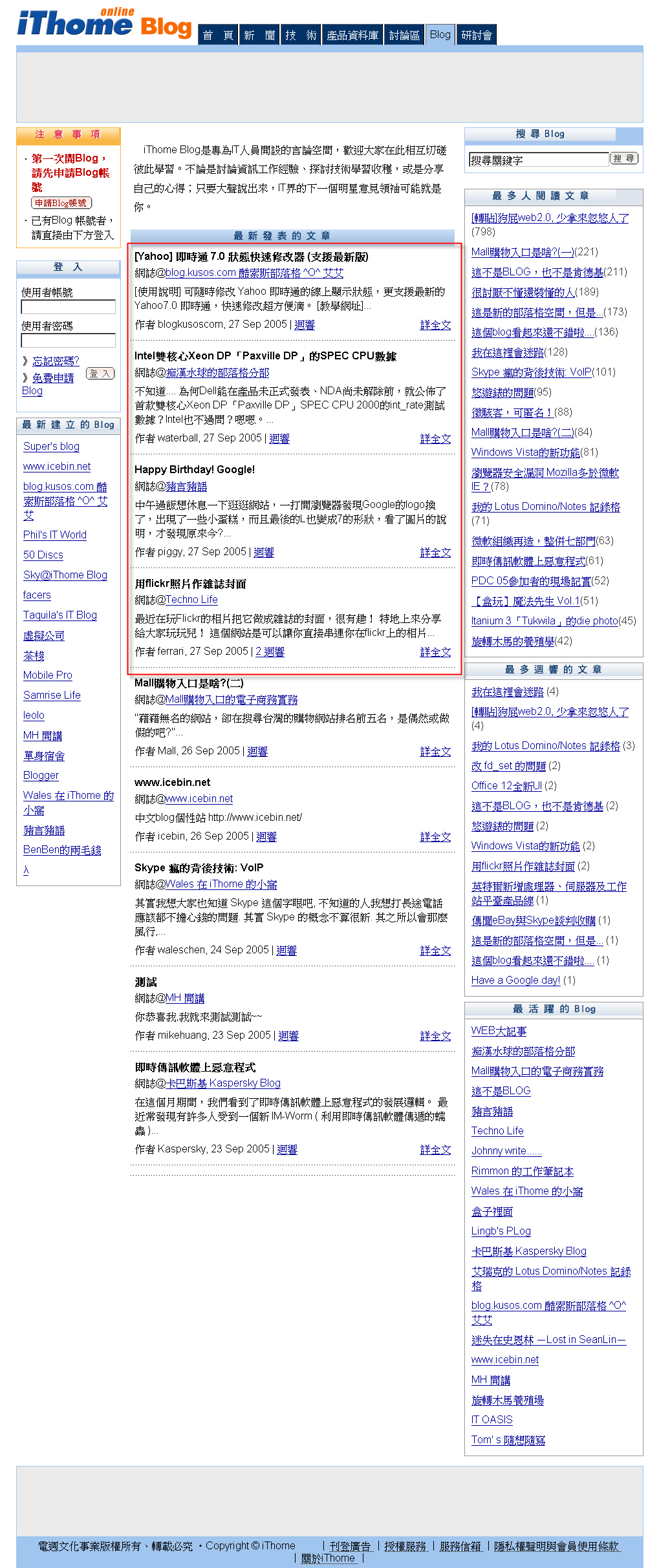
Task: Focus the 使用者帳號 input field
Action: [x=69, y=307]
